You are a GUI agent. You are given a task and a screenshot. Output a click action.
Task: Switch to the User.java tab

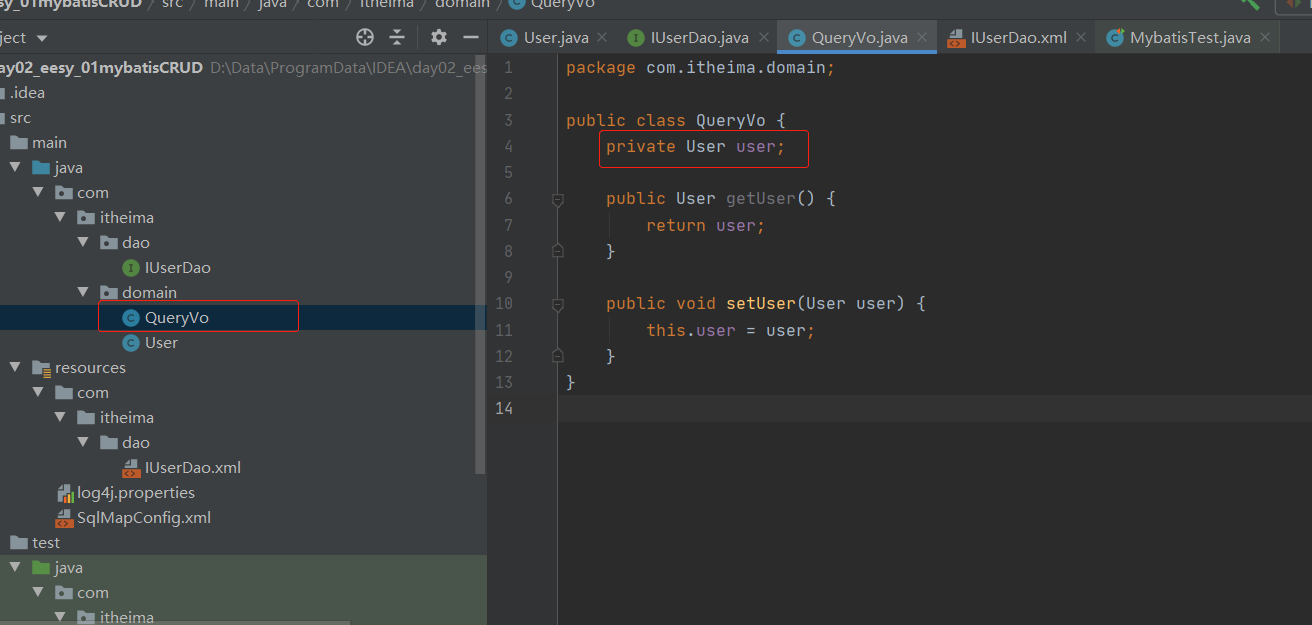coord(556,38)
